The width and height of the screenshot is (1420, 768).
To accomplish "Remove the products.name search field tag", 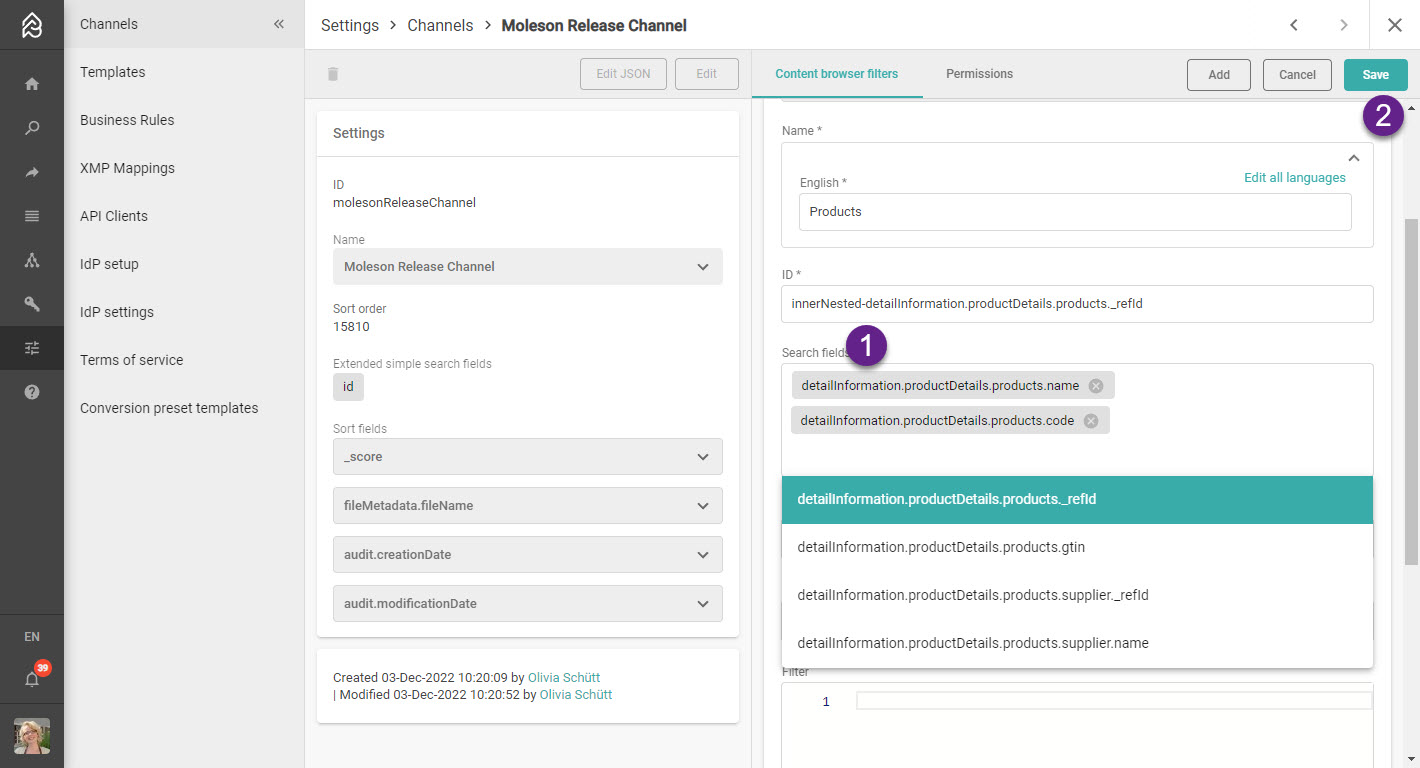I will 1096,386.
